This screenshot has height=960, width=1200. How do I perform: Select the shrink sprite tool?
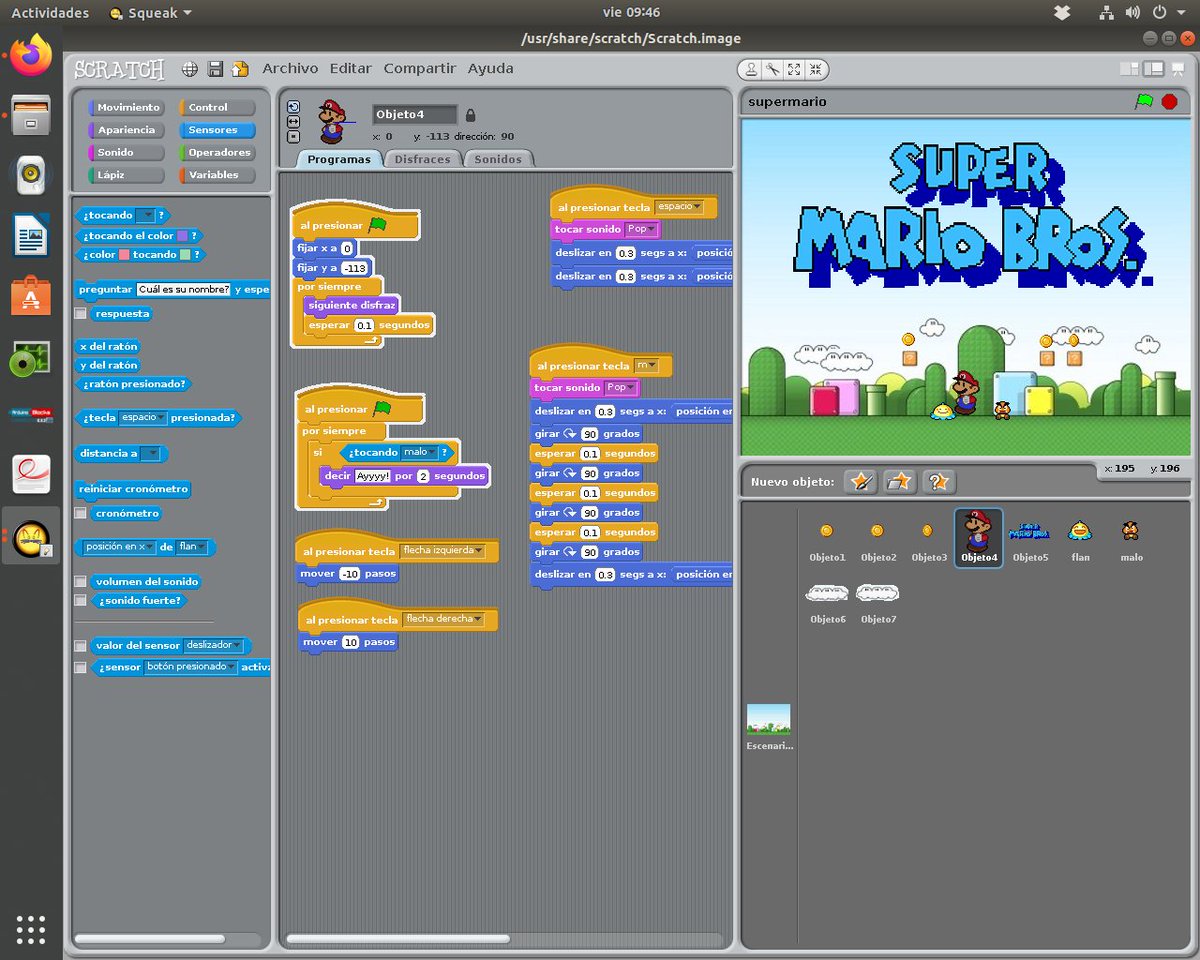click(x=816, y=70)
